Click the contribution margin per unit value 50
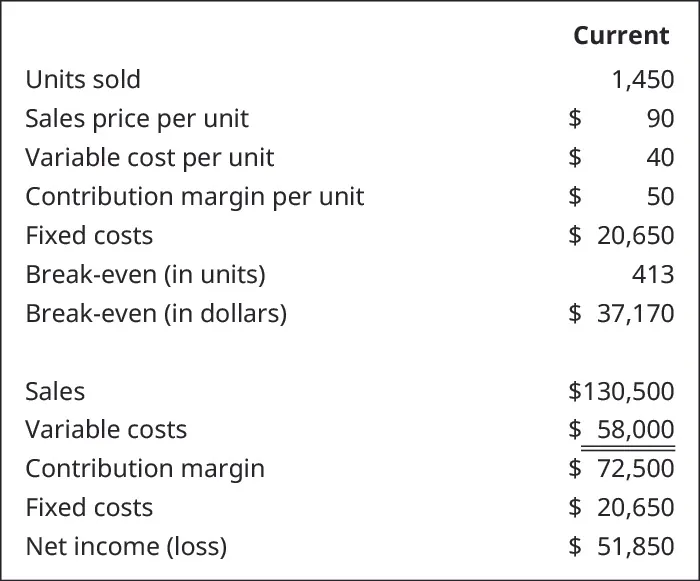The image size is (700, 581). 660,196
